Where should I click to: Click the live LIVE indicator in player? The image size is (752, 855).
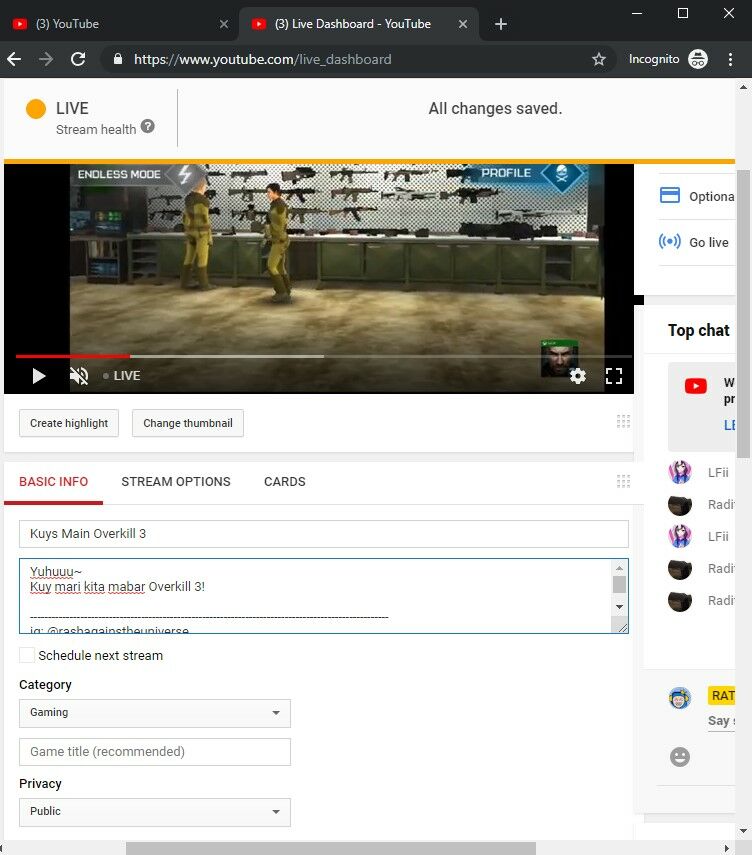(122, 376)
